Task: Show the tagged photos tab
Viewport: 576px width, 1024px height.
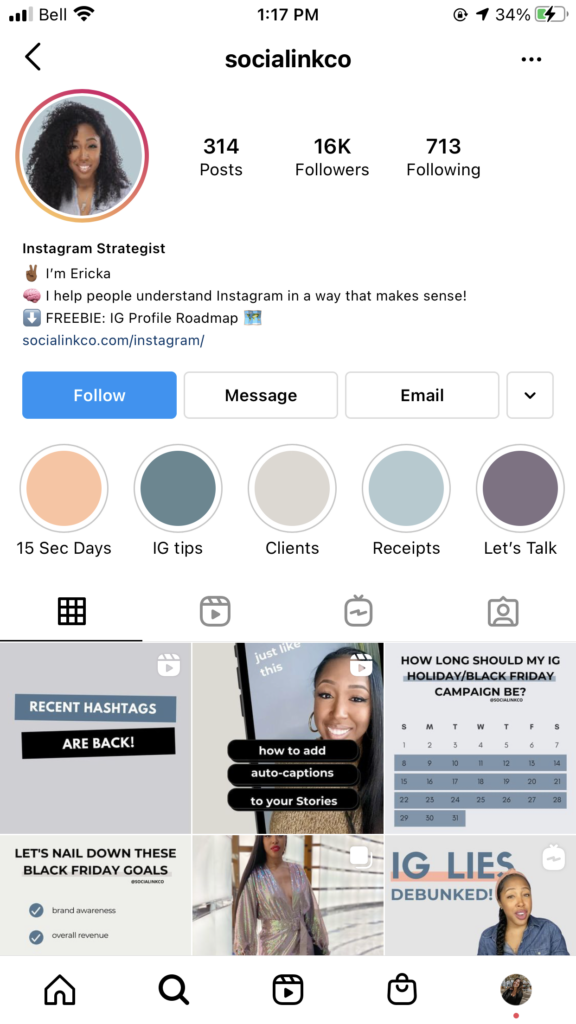Action: tap(503, 612)
